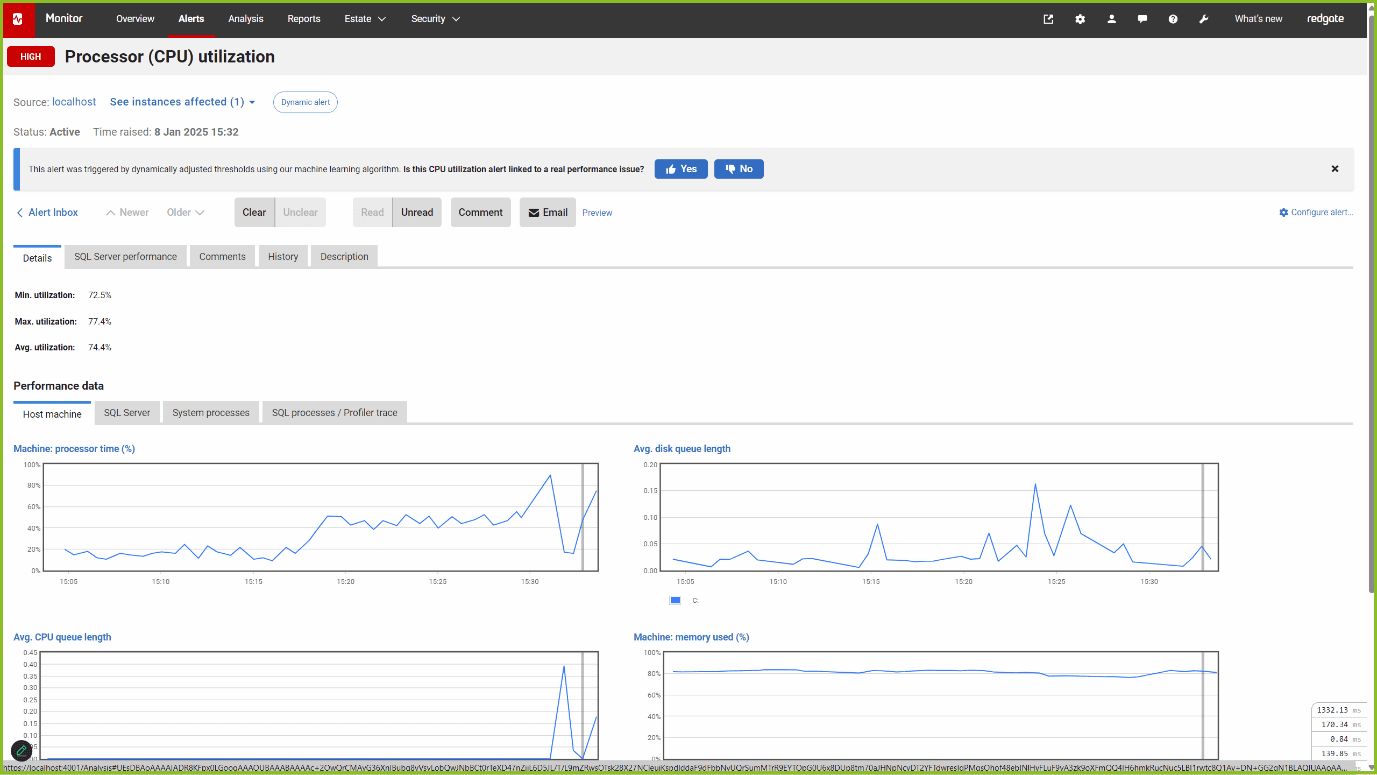Expand the Older alerts dropdown

(186, 212)
